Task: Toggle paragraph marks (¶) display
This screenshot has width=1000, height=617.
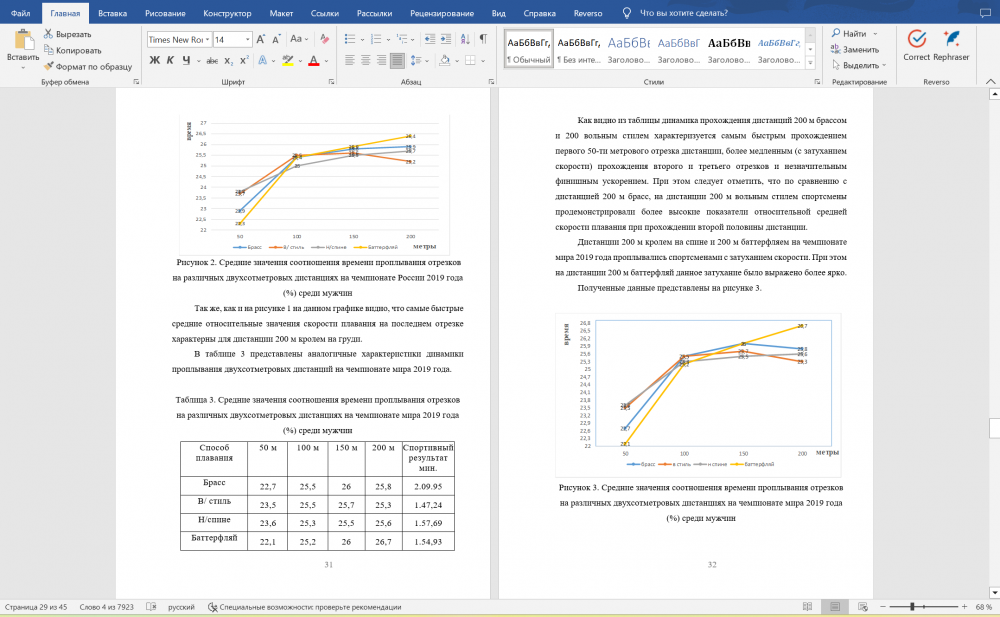Action: pos(483,40)
